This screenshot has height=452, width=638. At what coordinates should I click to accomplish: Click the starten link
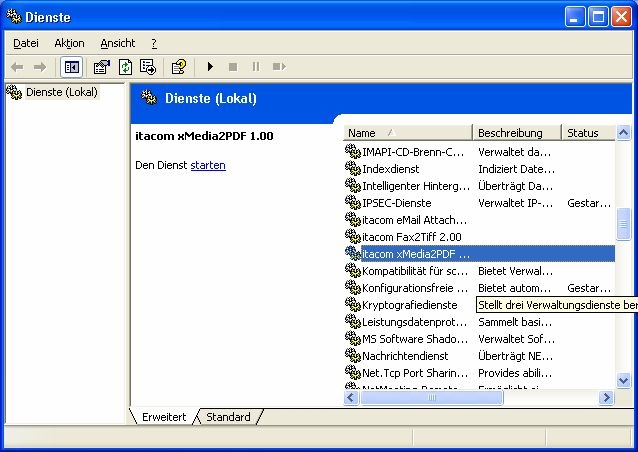tap(208, 165)
